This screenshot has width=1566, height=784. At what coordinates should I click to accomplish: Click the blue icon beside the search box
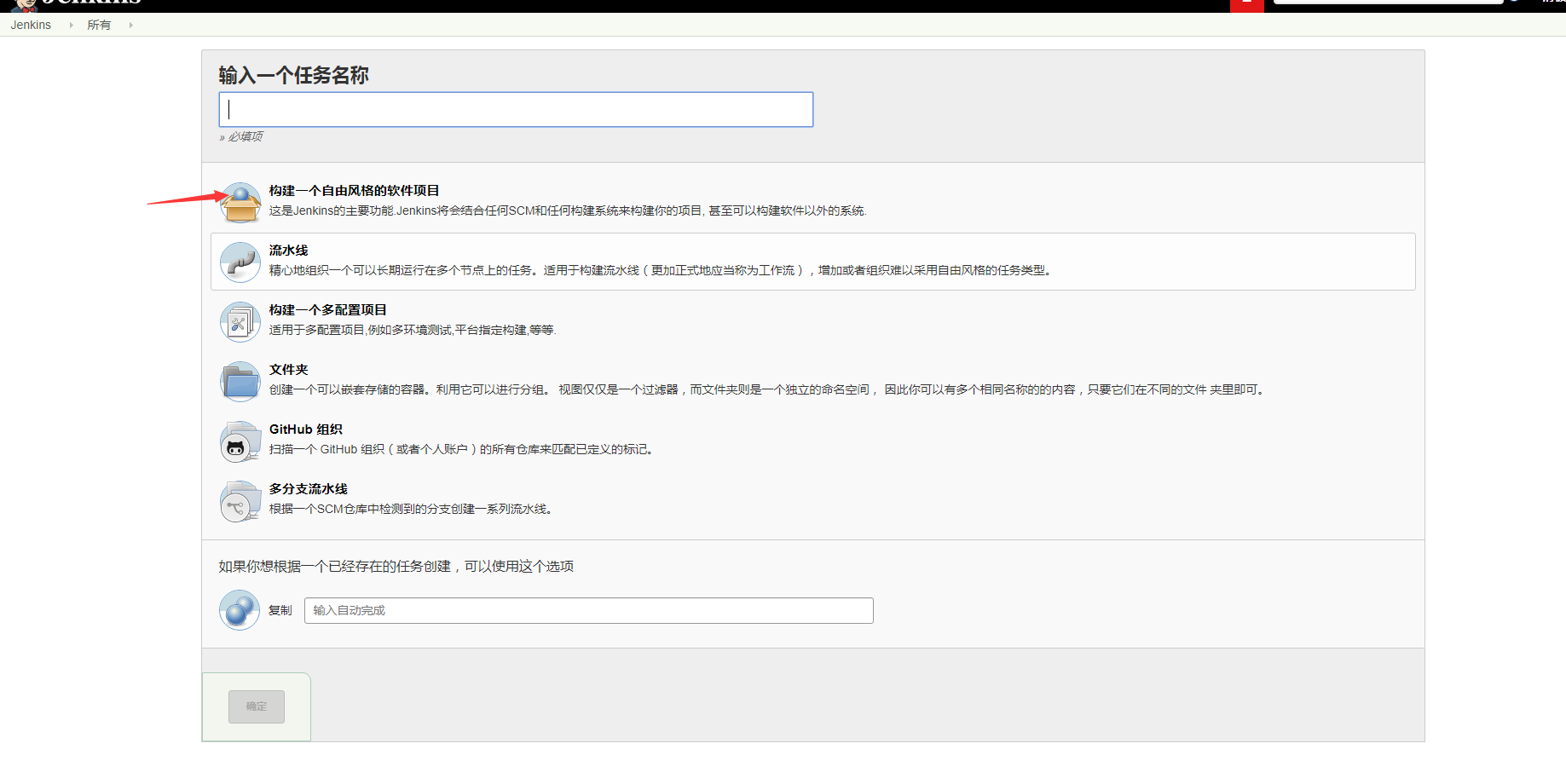click(1516, 3)
